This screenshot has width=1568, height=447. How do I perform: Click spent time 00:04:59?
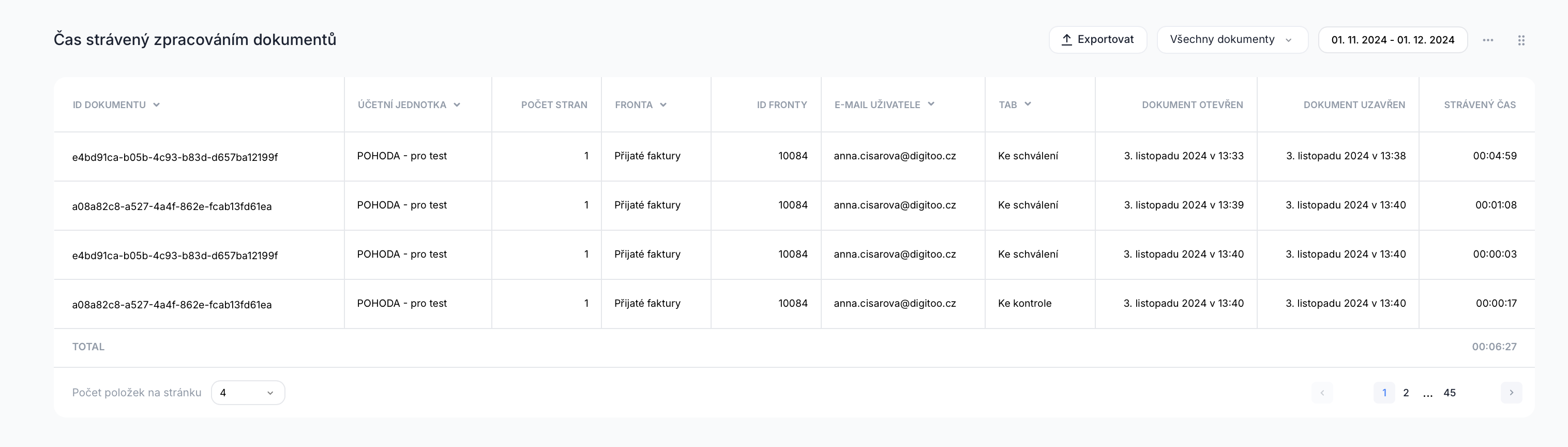(1495, 156)
